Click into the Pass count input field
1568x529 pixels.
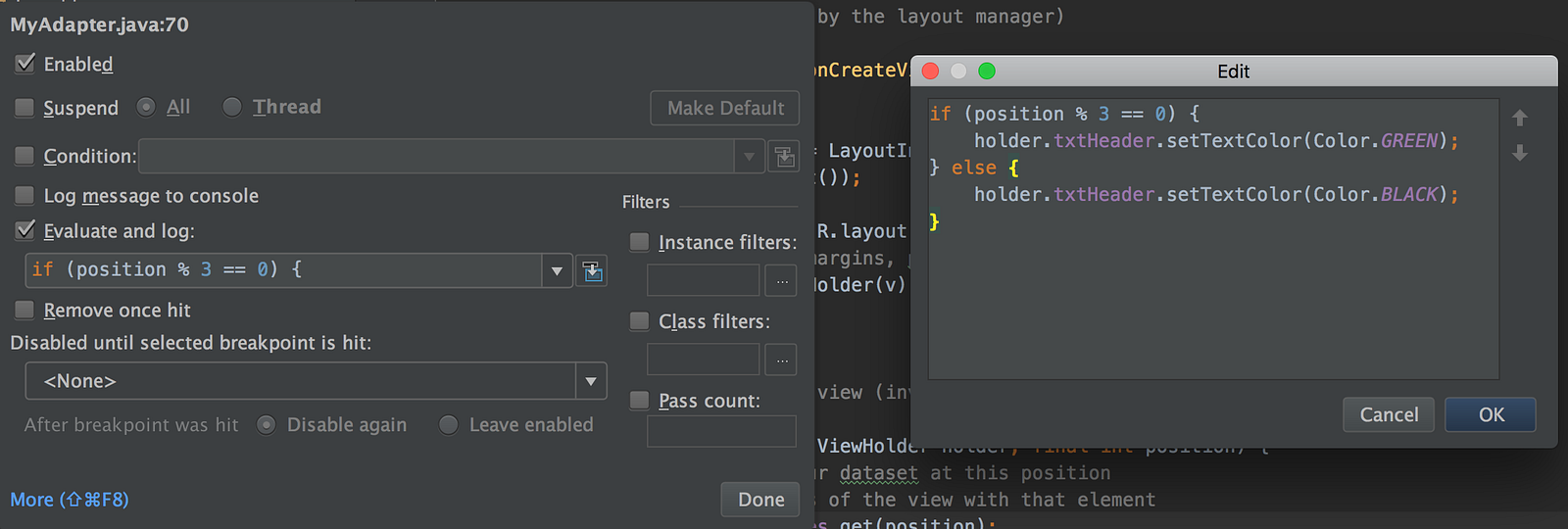721,431
